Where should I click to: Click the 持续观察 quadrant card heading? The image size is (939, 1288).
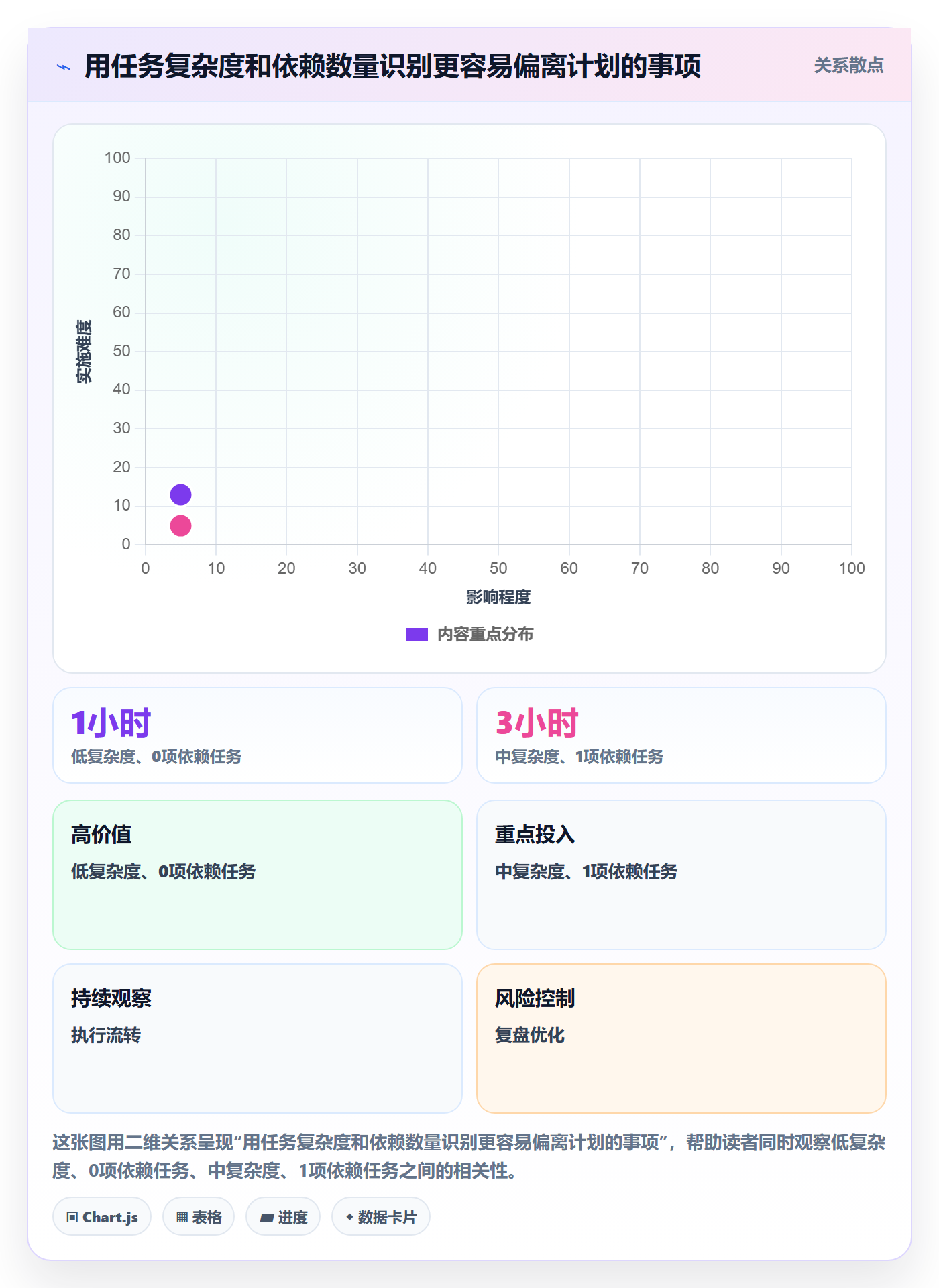click(x=111, y=998)
